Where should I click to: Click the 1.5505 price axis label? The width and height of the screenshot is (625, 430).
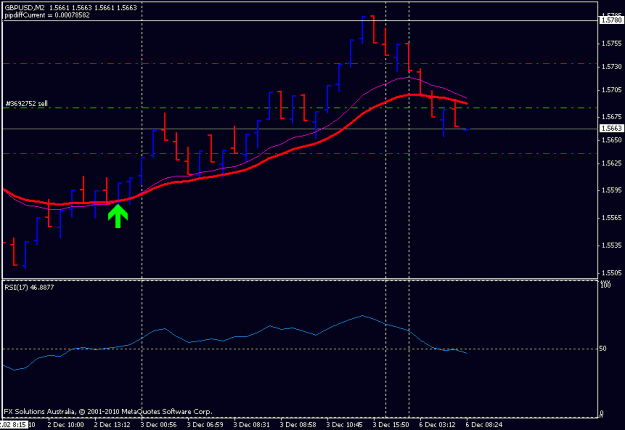(x=611, y=273)
